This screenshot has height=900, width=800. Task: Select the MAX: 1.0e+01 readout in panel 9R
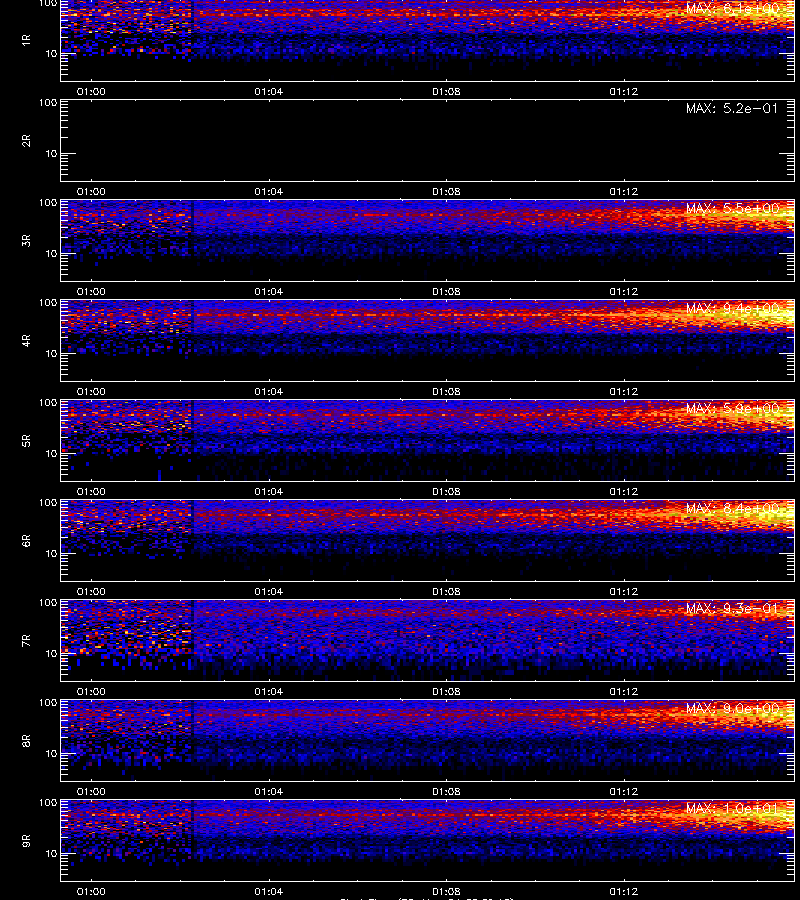[x=732, y=809]
